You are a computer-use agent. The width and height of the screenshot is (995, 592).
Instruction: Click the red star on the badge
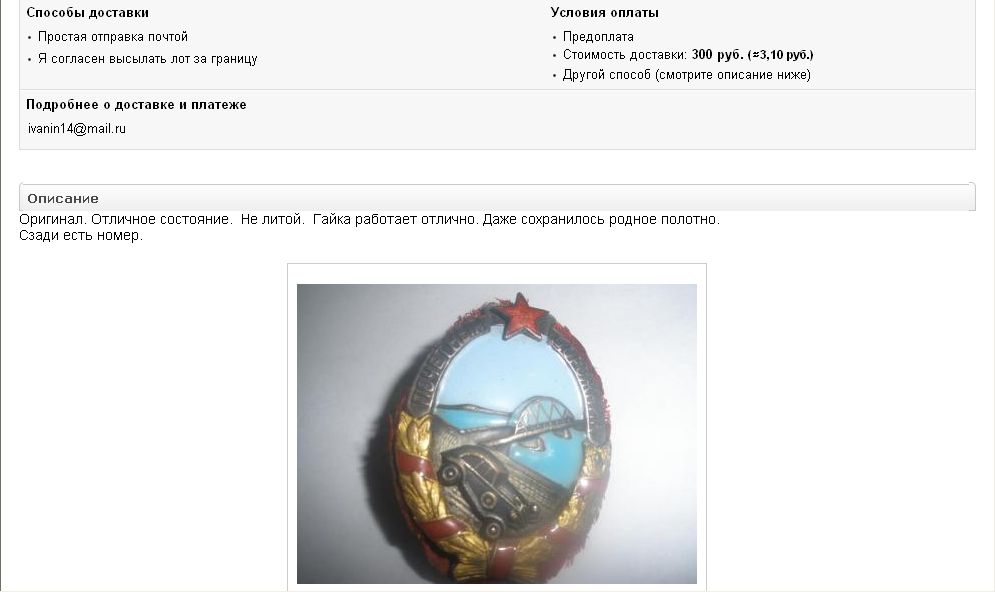click(x=522, y=315)
